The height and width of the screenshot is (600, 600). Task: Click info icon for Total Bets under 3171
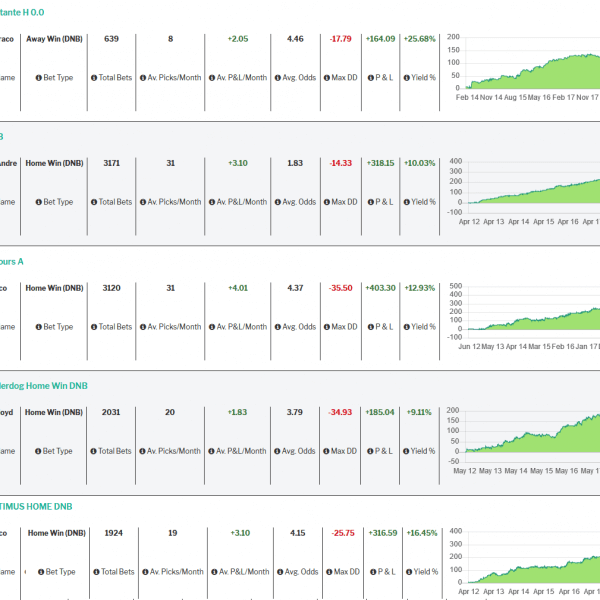pos(94,202)
